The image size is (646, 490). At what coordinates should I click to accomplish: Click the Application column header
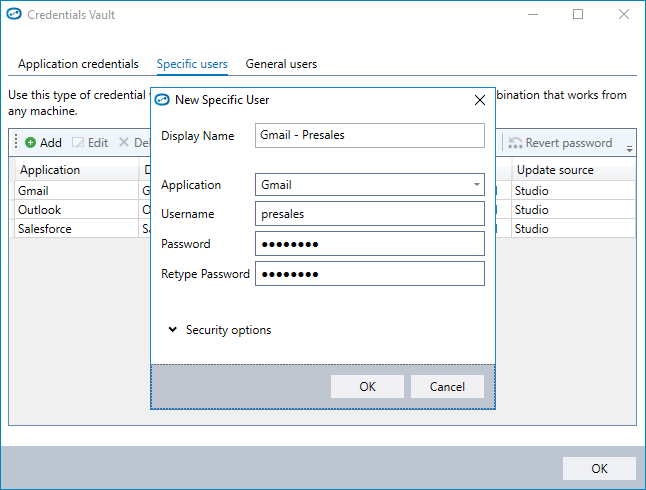coord(77,170)
